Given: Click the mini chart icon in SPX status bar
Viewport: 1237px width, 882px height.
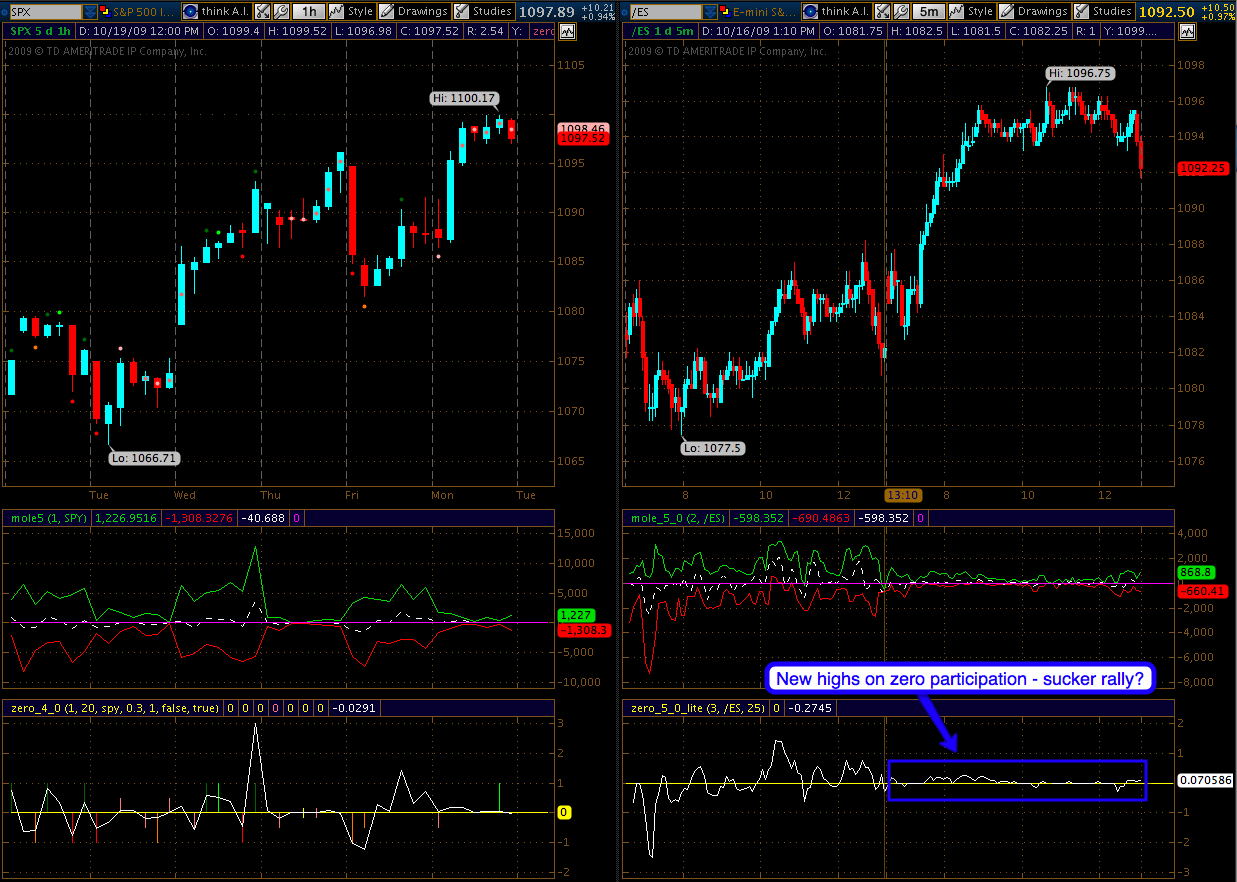Looking at the screenshot, I should tap(567, 31).
